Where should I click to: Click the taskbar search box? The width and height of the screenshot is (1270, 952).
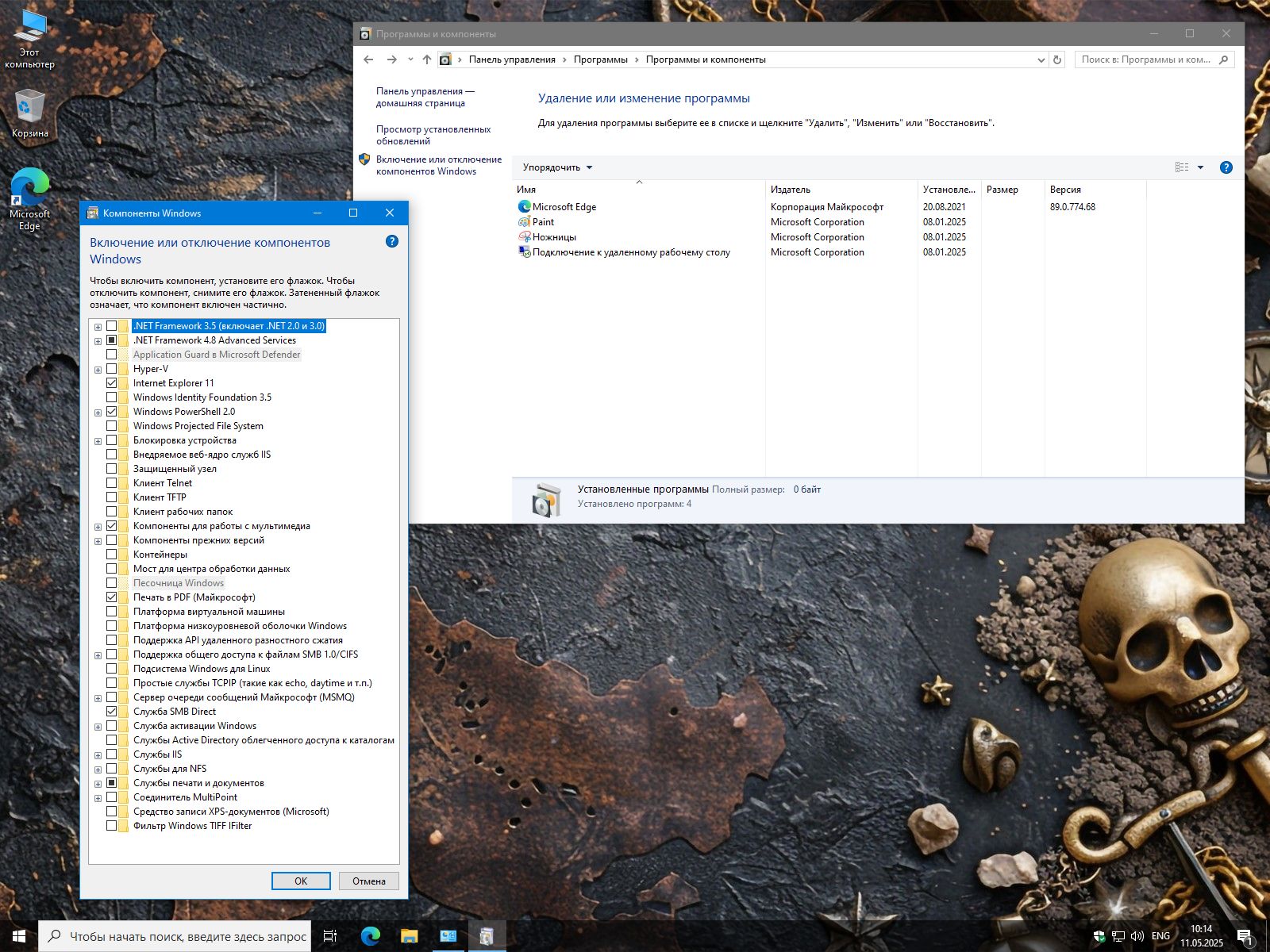tap(175, 936)
